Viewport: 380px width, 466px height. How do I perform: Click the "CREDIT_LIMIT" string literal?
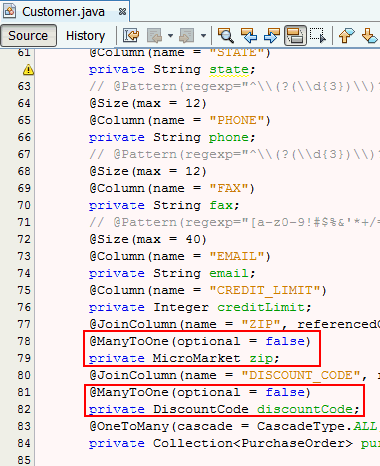click(264, 290)
